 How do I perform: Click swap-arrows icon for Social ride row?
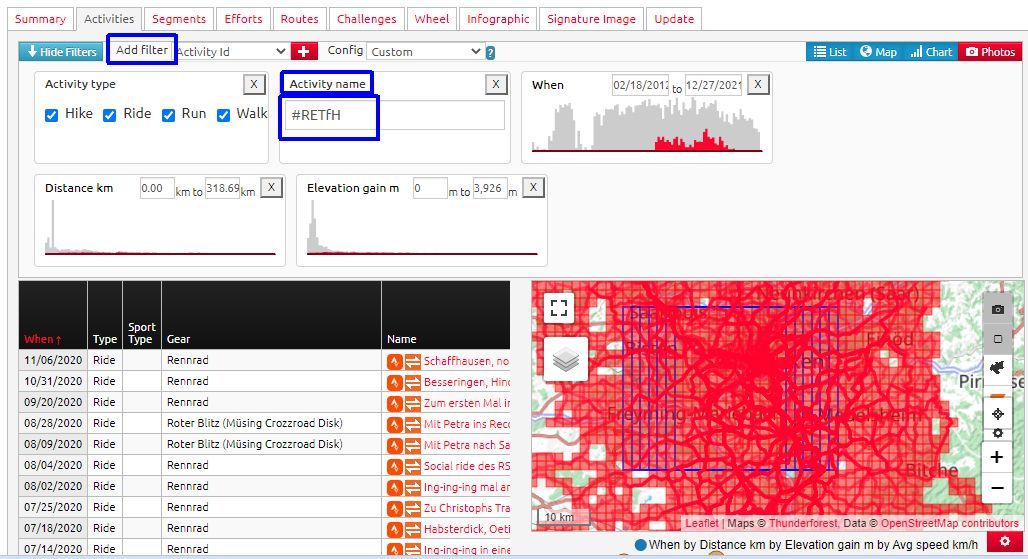click(412, 466)
